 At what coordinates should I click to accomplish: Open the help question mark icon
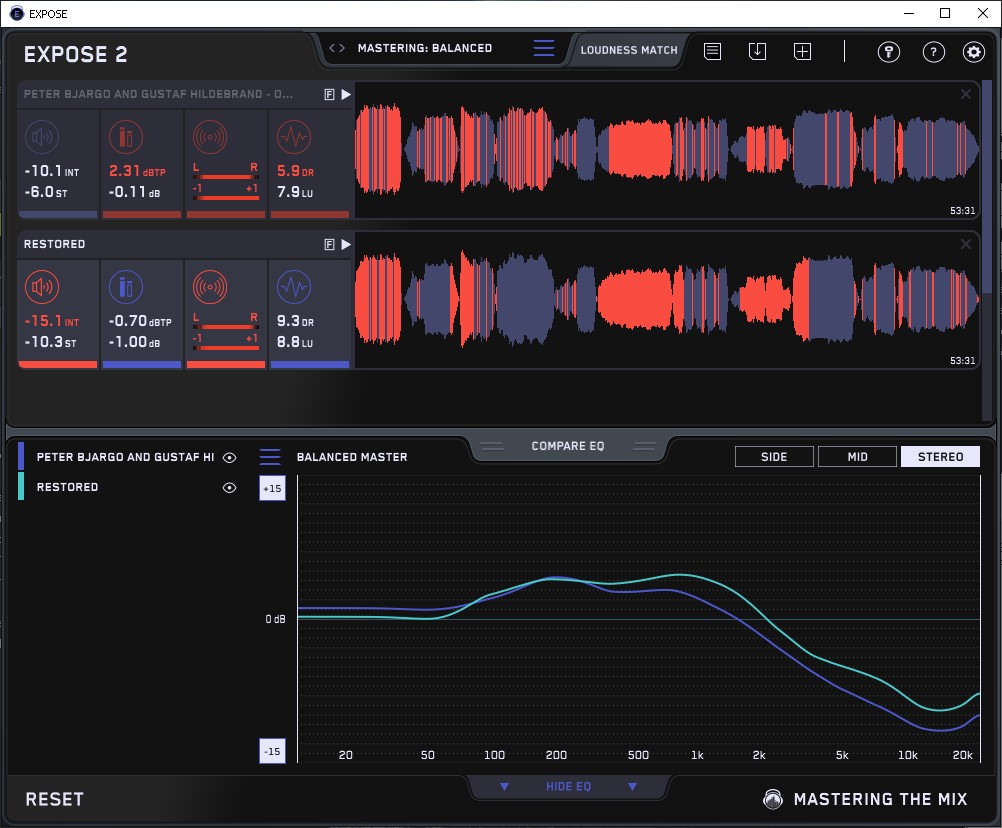pos(934,52)
